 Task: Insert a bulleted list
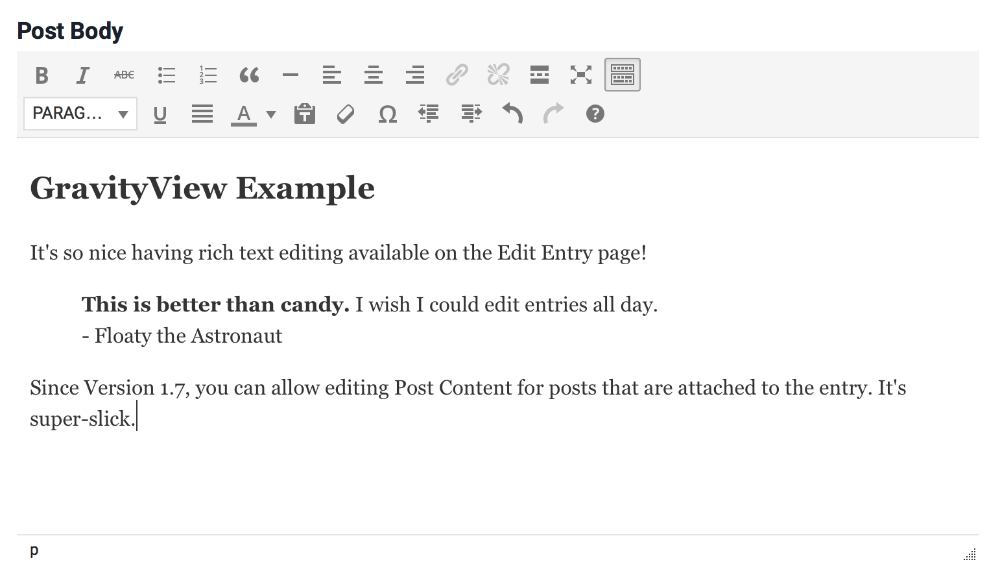pos(166,75)
